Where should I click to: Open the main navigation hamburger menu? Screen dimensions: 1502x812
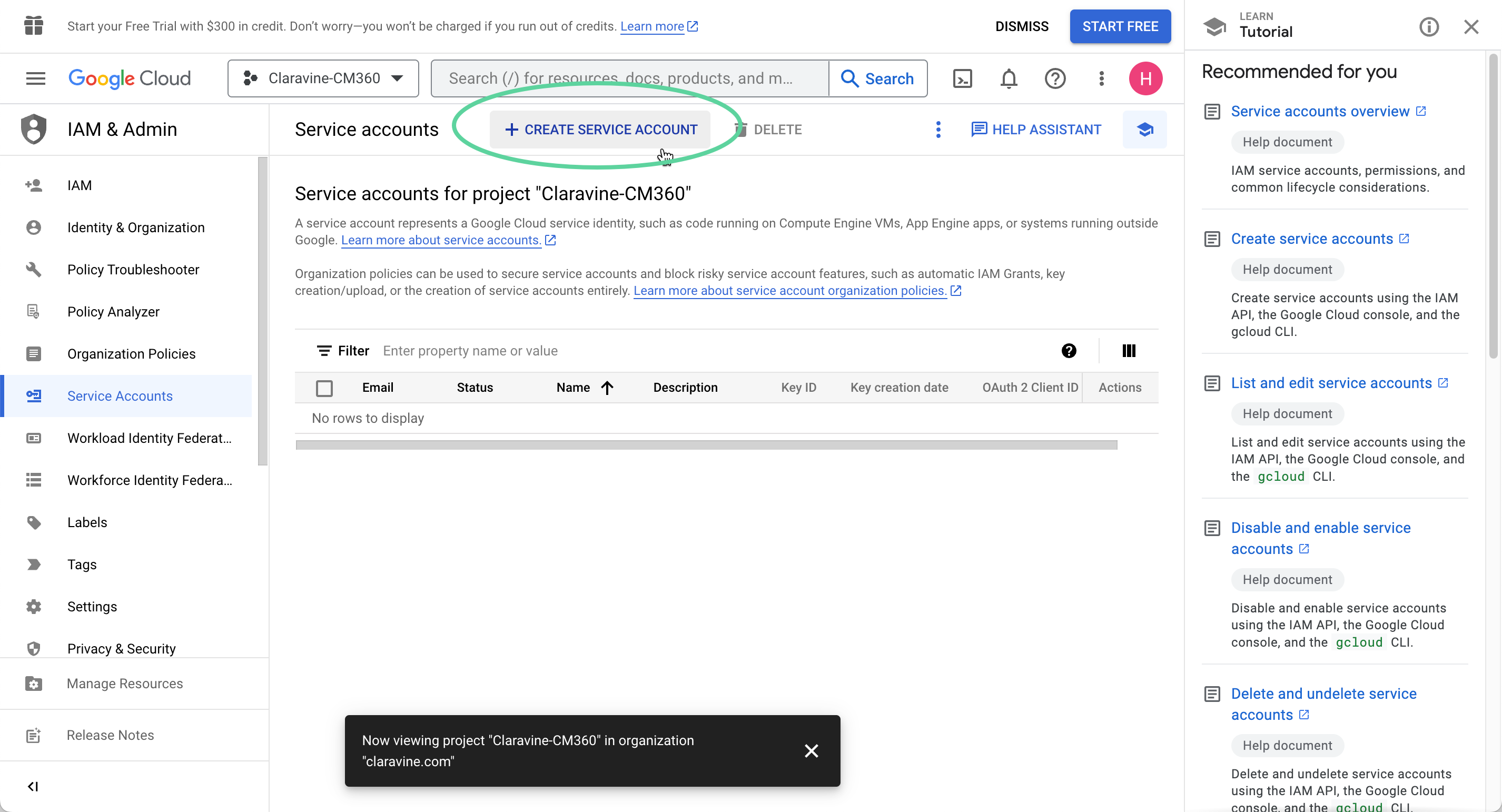tap(36, 78)
